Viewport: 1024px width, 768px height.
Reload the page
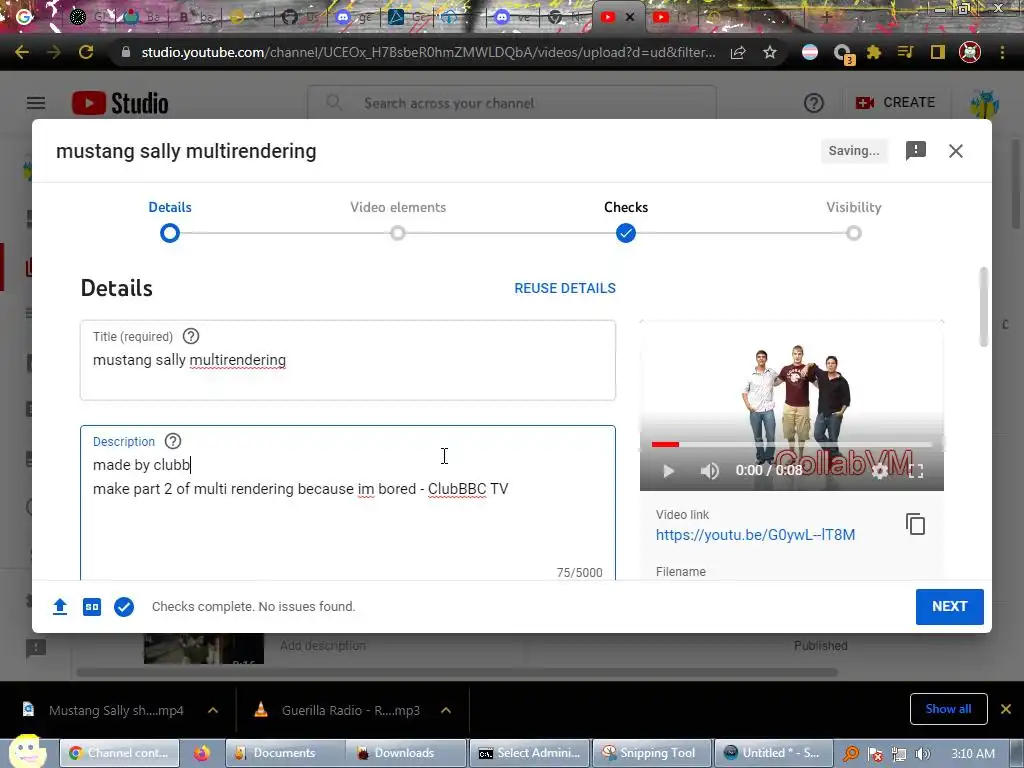pos(86,52)
